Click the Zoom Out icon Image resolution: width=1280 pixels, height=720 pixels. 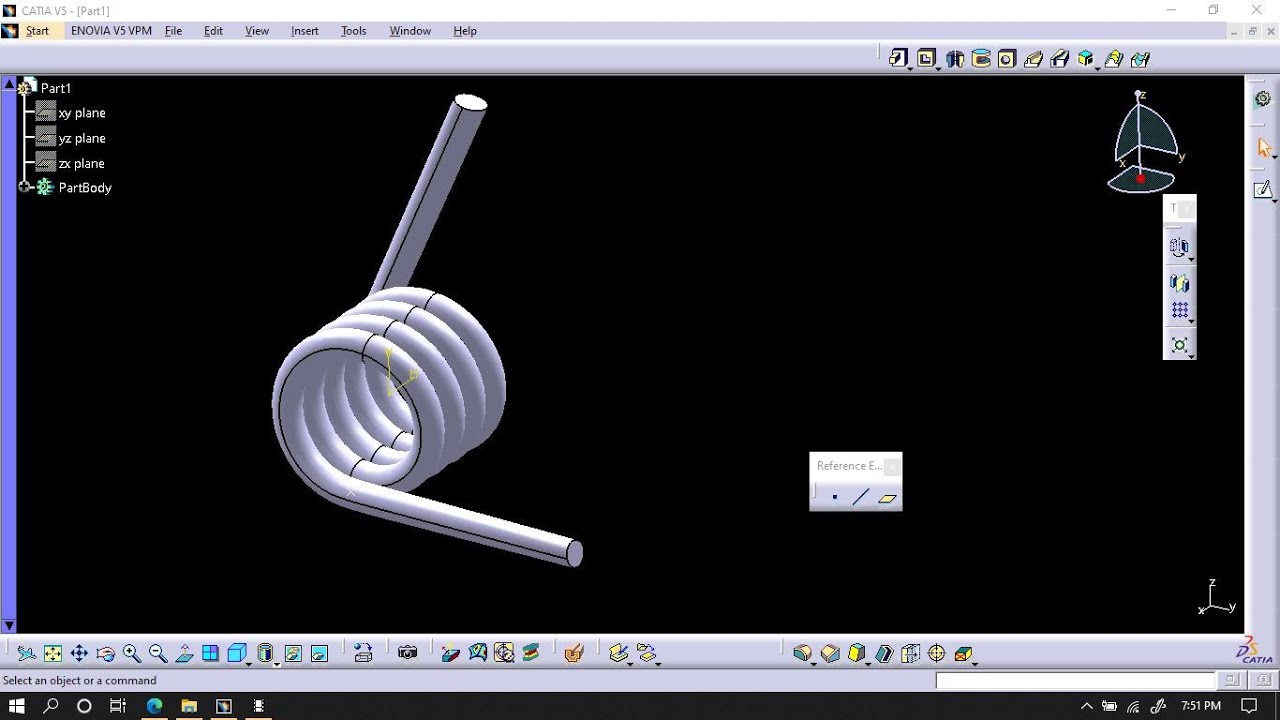(x=158, y=653)
